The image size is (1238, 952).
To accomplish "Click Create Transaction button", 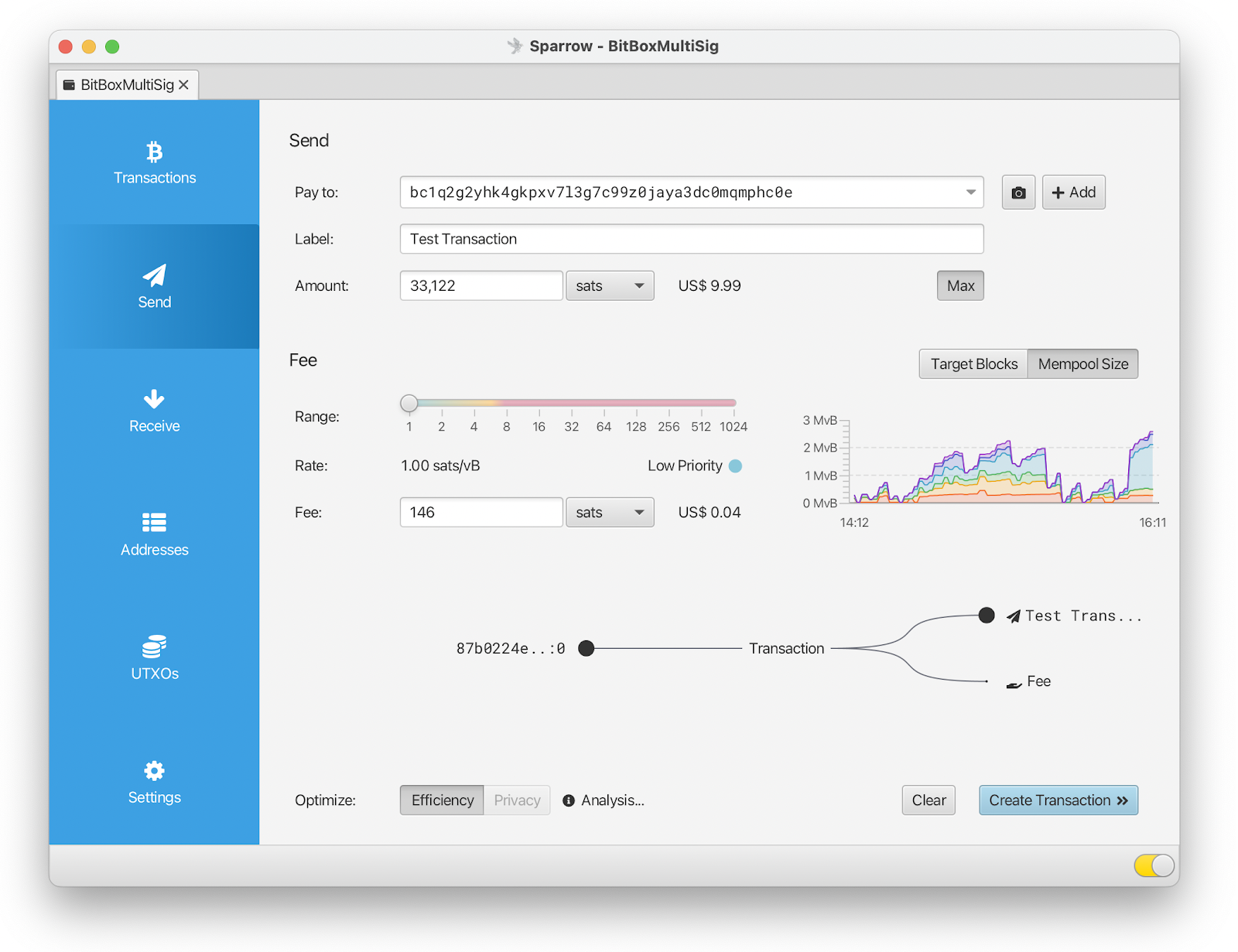I will [x=1058, y=800].
